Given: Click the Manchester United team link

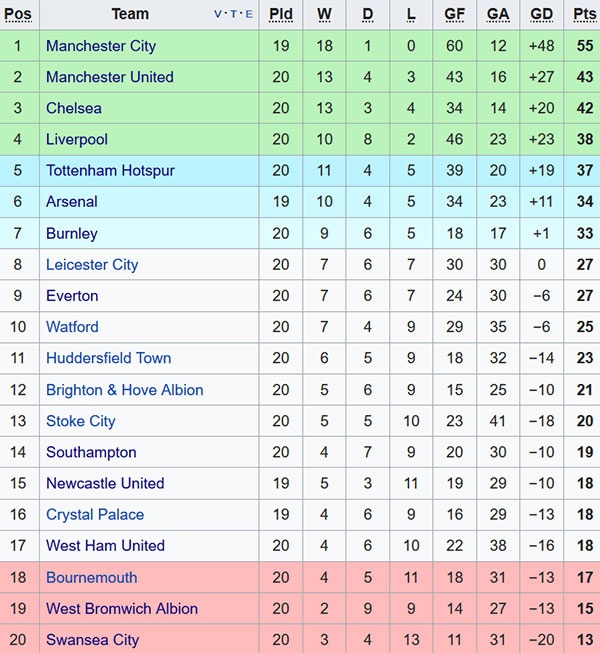Looking at the screenshot, I should [110, 77].
